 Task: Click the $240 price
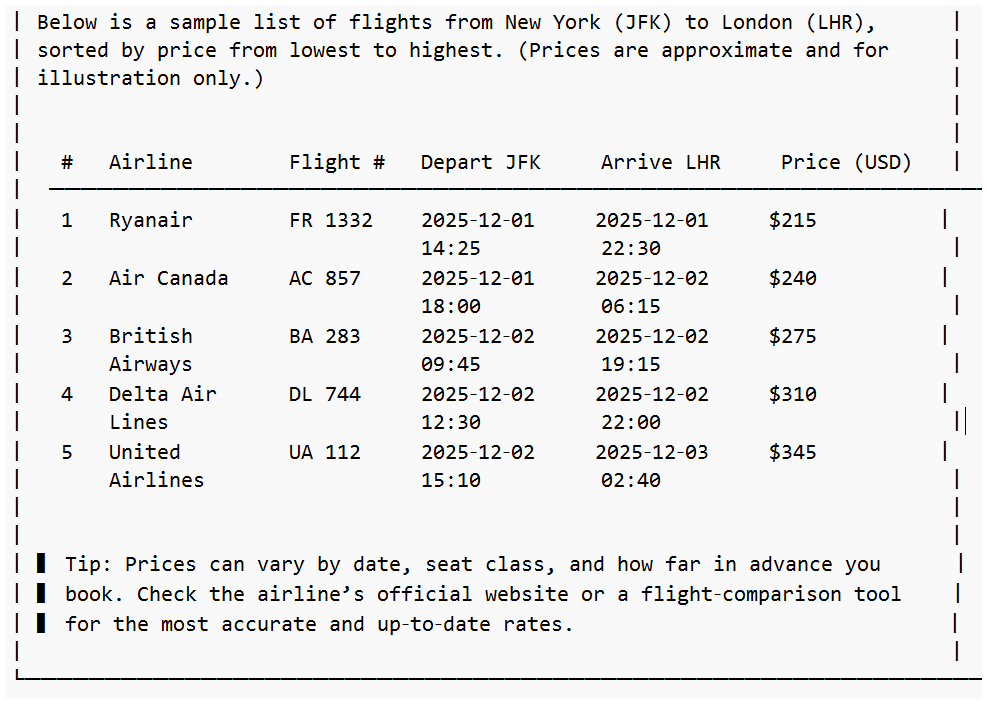pos(792,278)
